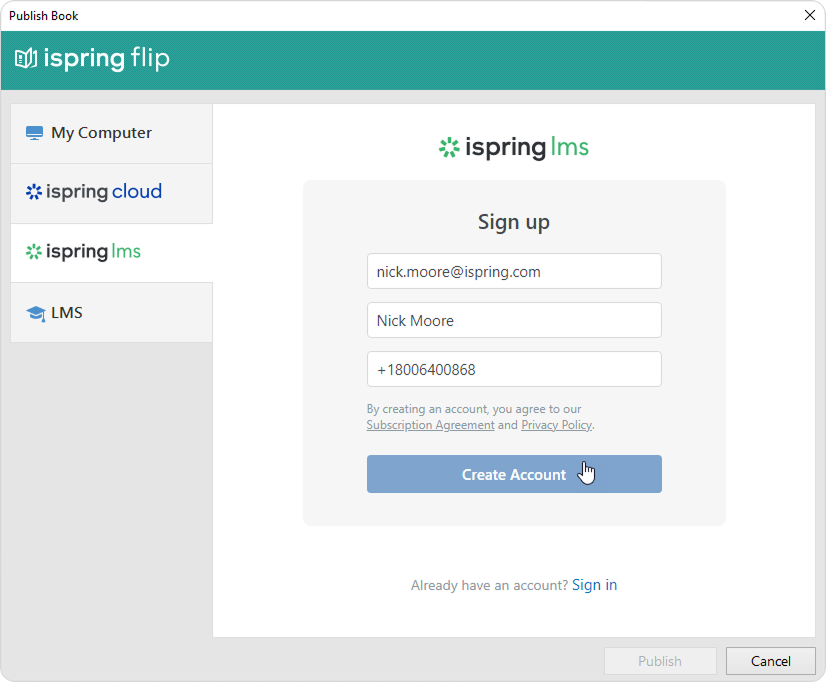Click the blue iSpring Cloud asterisk icon
This screenshot has height=682, width=826.
click(x=34, y=192)
